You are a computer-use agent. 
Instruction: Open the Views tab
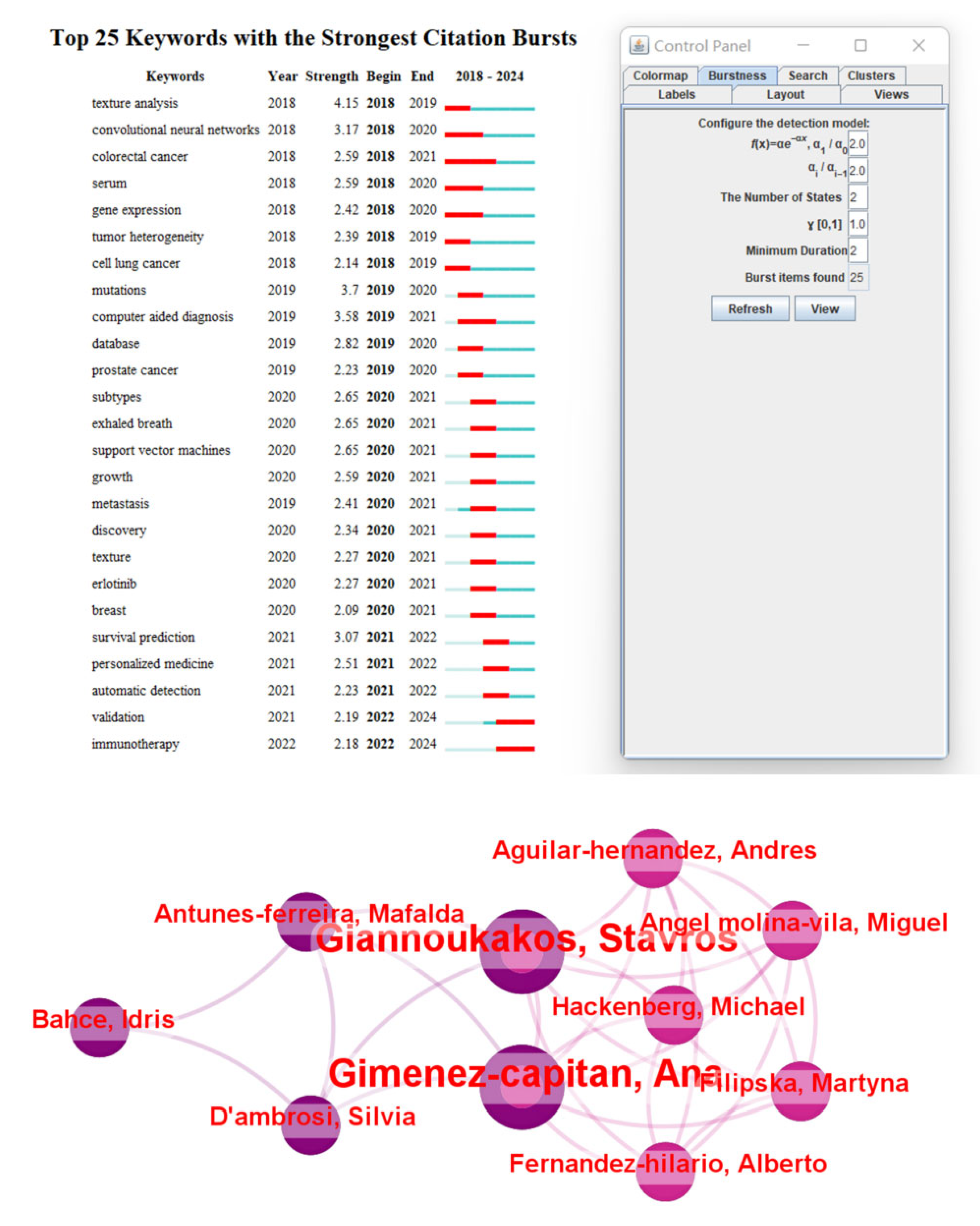[x=891, y=94]
